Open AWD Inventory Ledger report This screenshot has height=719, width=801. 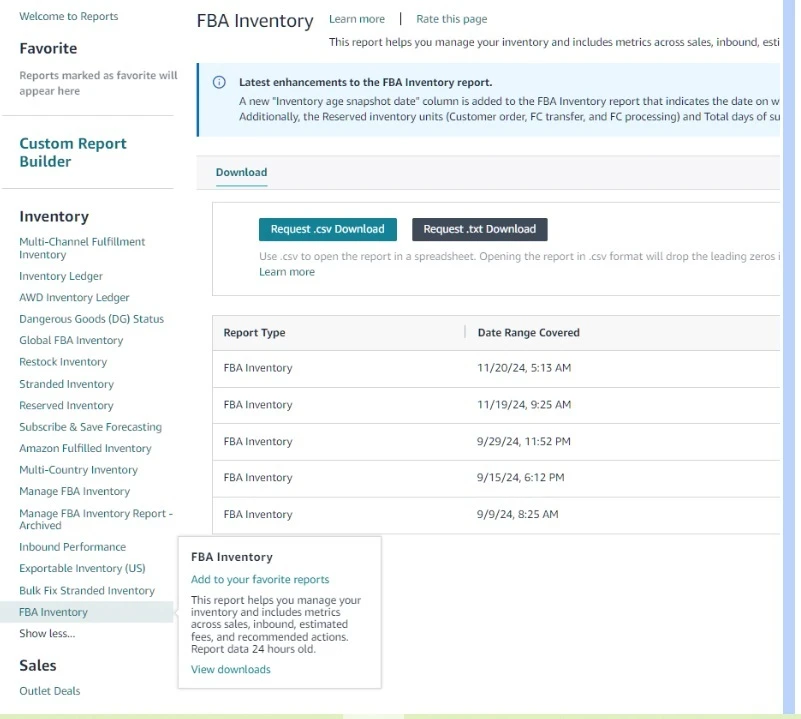point(74,297)
